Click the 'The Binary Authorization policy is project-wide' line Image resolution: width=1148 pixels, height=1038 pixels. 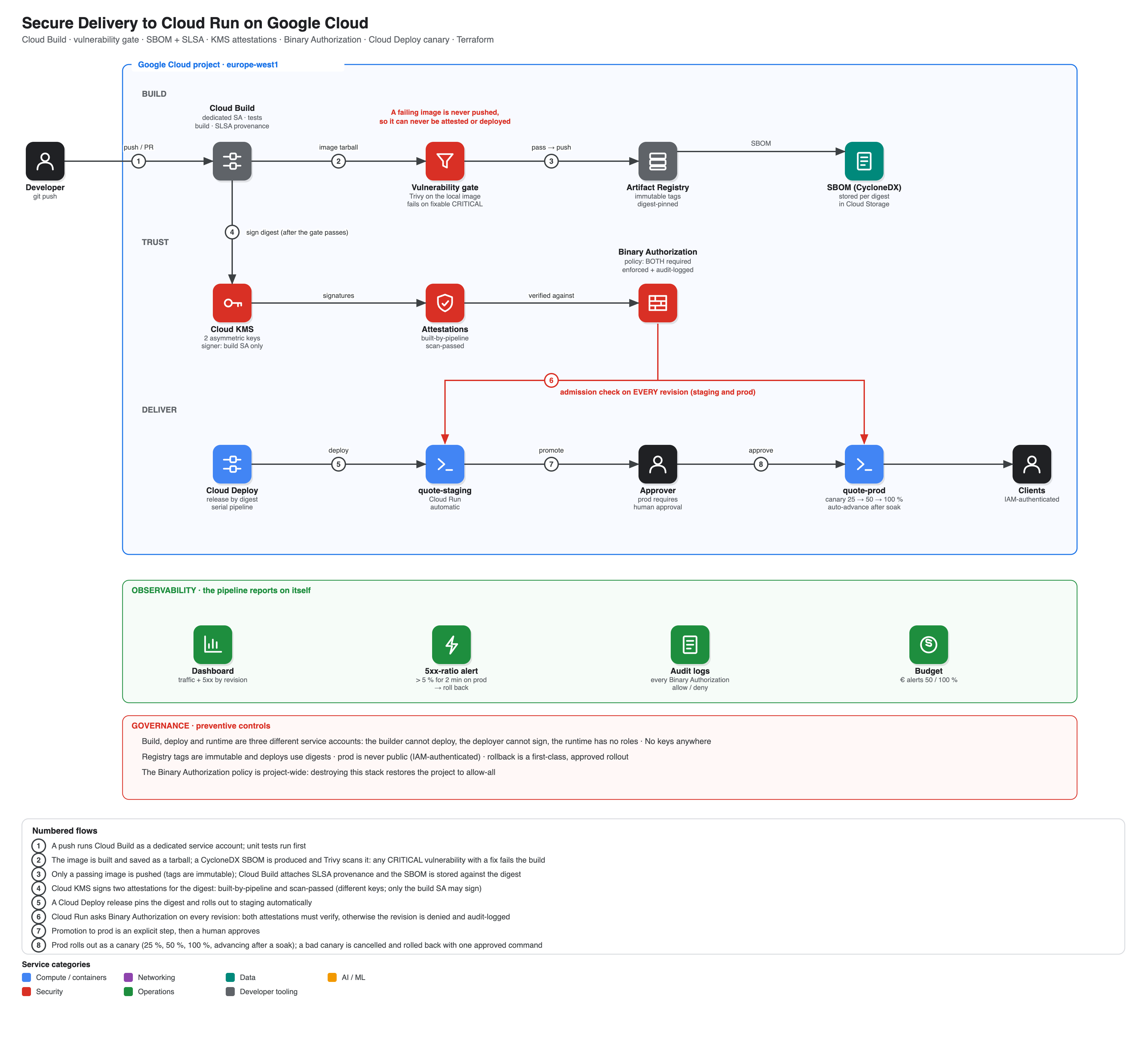(x=318, y=772)
